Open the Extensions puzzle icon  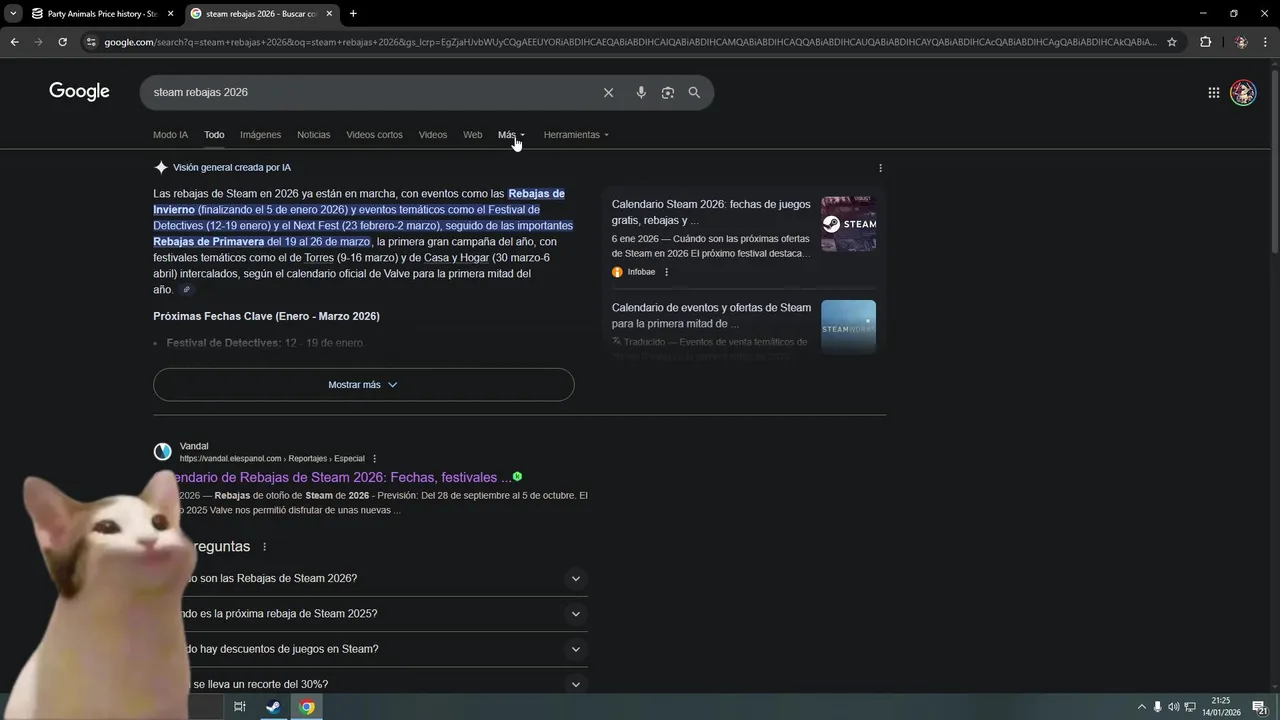(1205, 42)
